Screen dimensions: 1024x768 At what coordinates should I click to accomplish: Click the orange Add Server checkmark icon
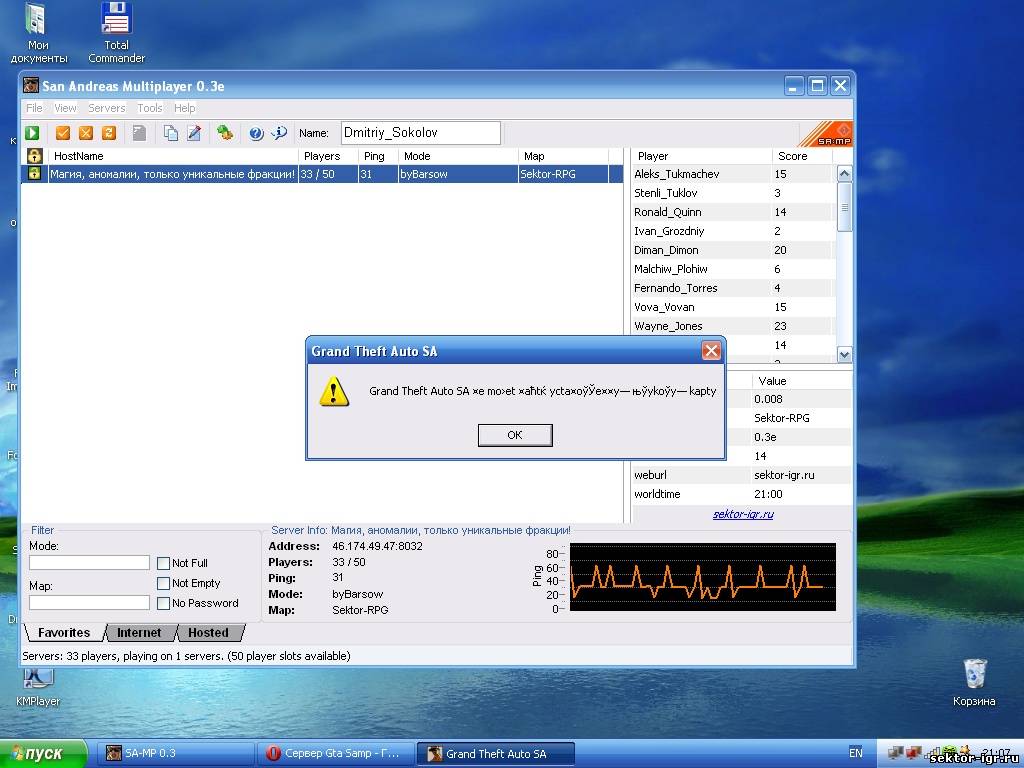[63, 133]
